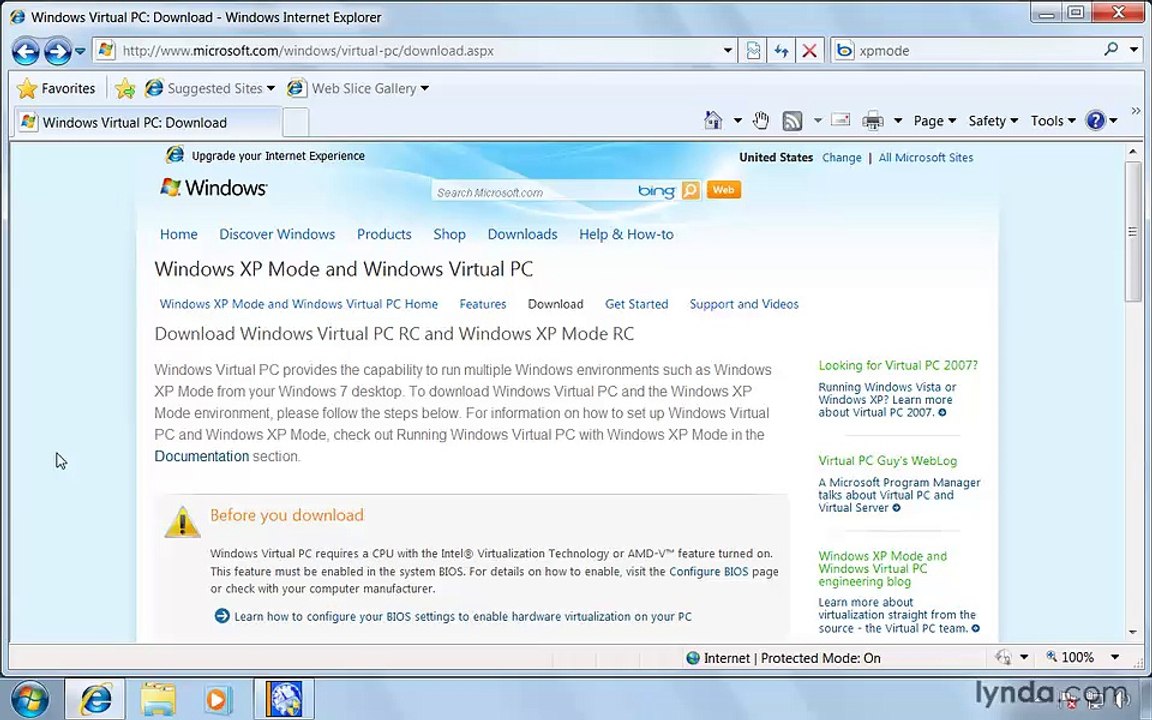
Task: Expand the Print dropdown arrow
Action: 897,121
